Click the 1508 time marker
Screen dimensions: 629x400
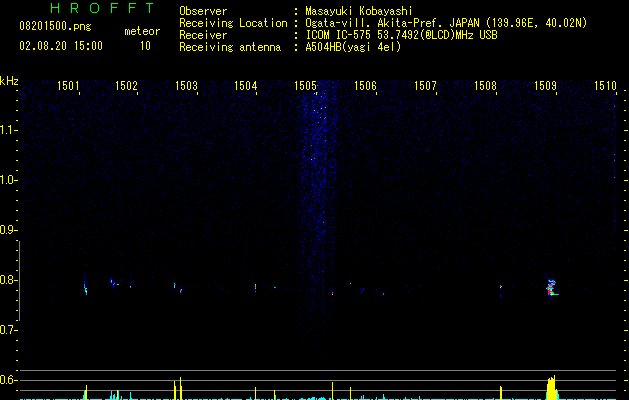pyautogui.click(x=485, y=85)
